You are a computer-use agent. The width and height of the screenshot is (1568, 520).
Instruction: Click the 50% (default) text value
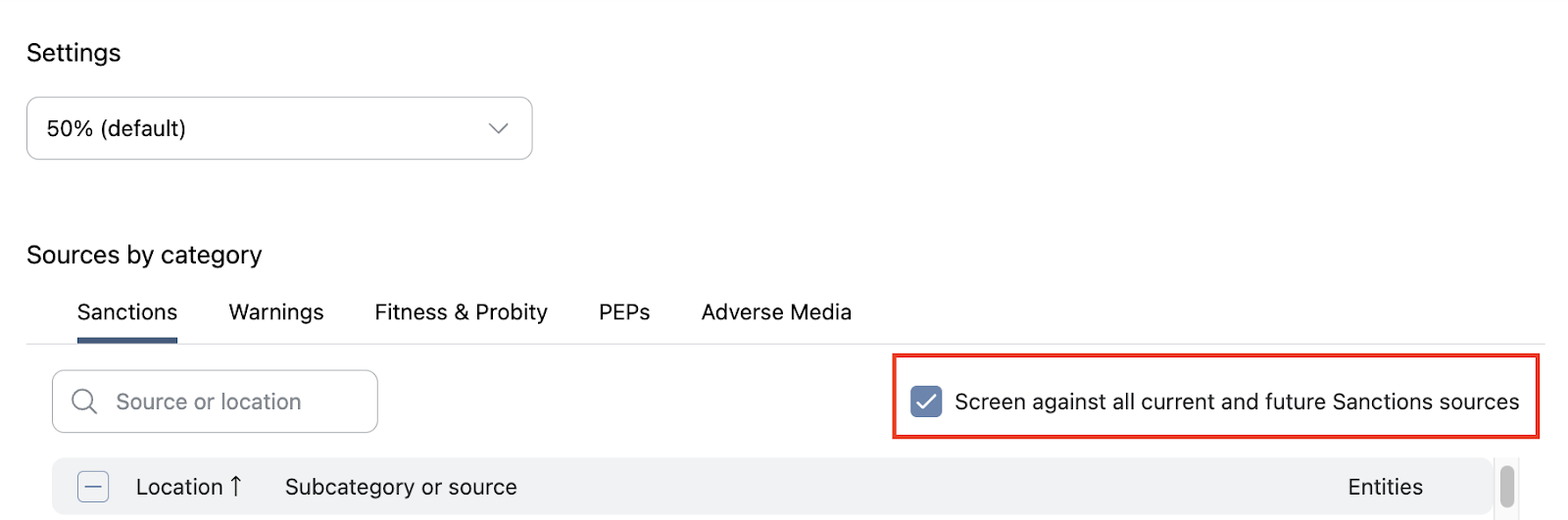pos(117,128)
